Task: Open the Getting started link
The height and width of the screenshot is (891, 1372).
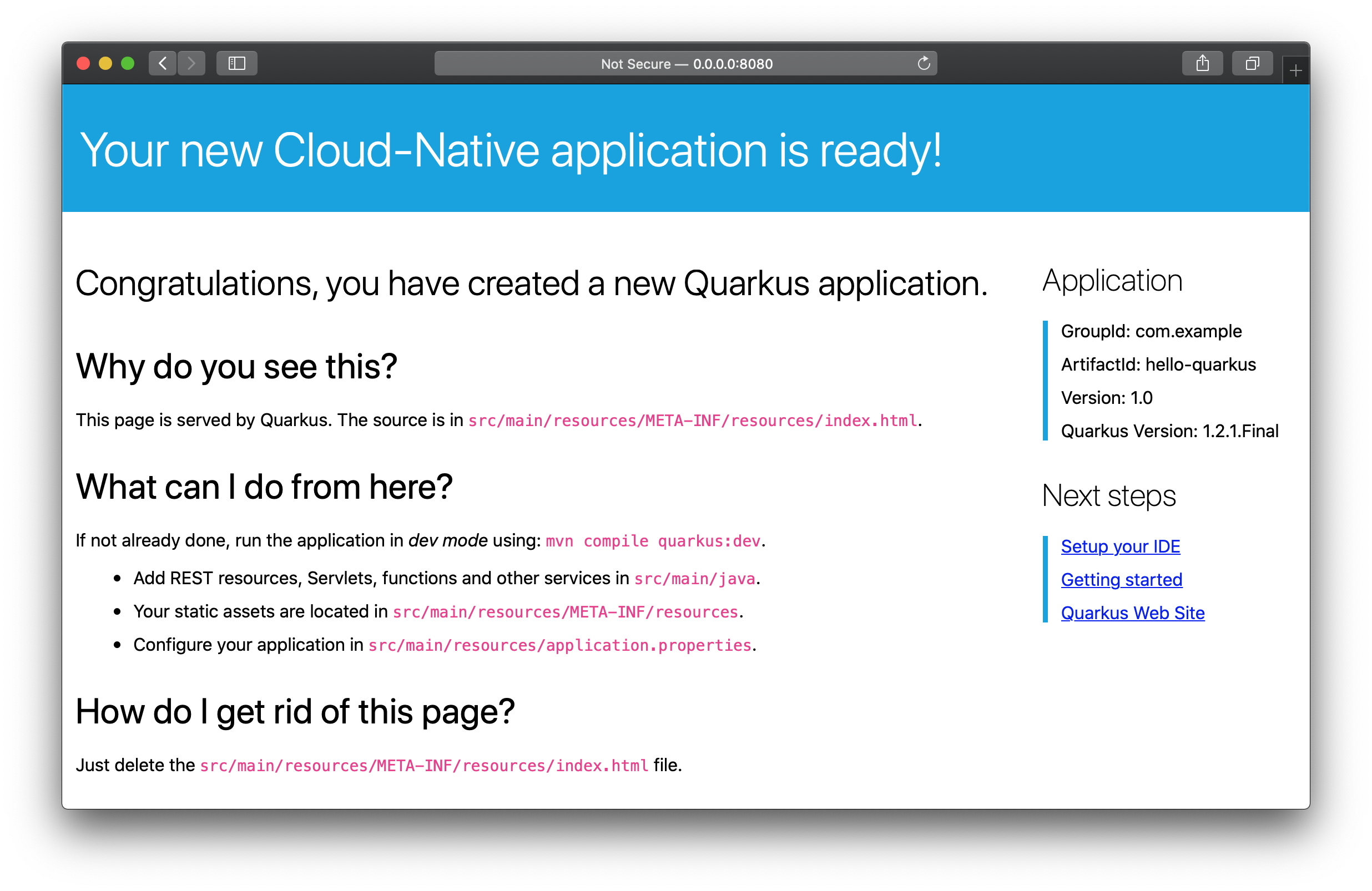Action: pyautogui.click(x=1121, y=580)
